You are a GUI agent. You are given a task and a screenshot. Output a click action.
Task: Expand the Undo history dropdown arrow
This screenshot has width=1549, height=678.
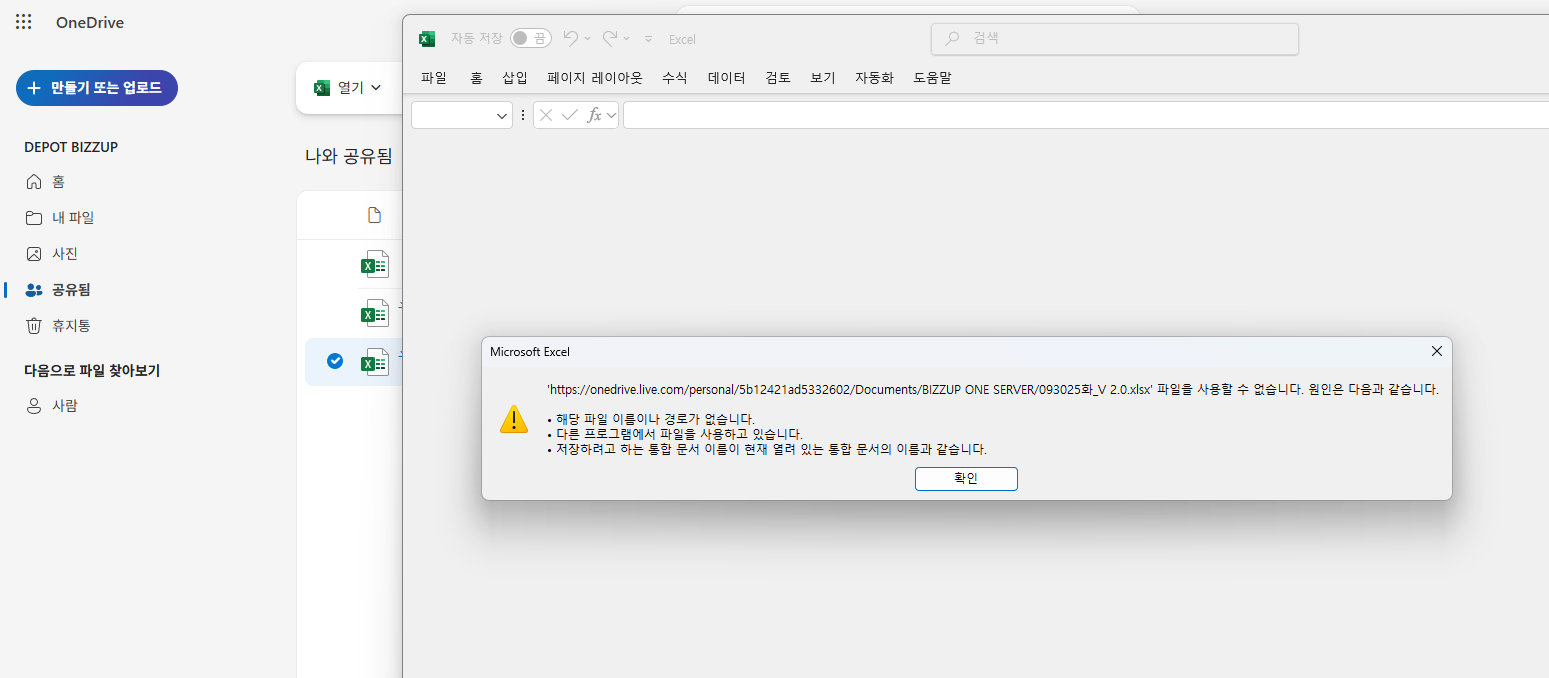587,39
